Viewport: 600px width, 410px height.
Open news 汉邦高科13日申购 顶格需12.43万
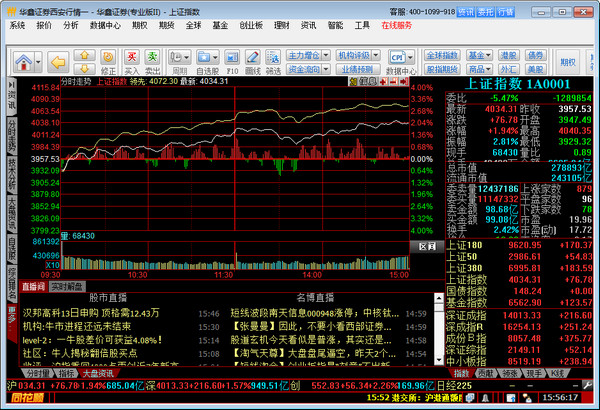pyautogui.click(x=91, y=313)
